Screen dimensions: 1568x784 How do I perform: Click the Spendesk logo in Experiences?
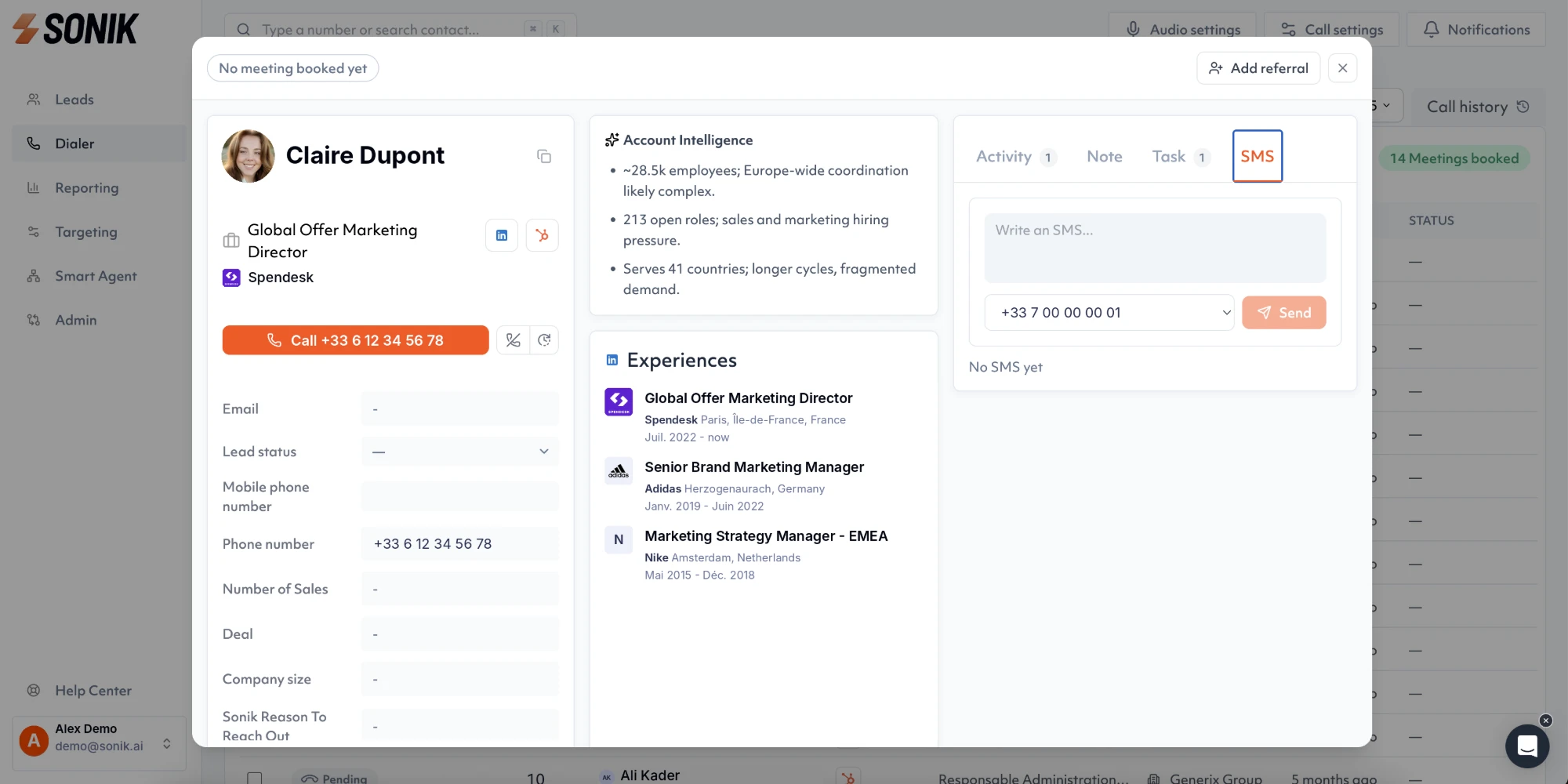pyautogui.click(x=619, y=402)
